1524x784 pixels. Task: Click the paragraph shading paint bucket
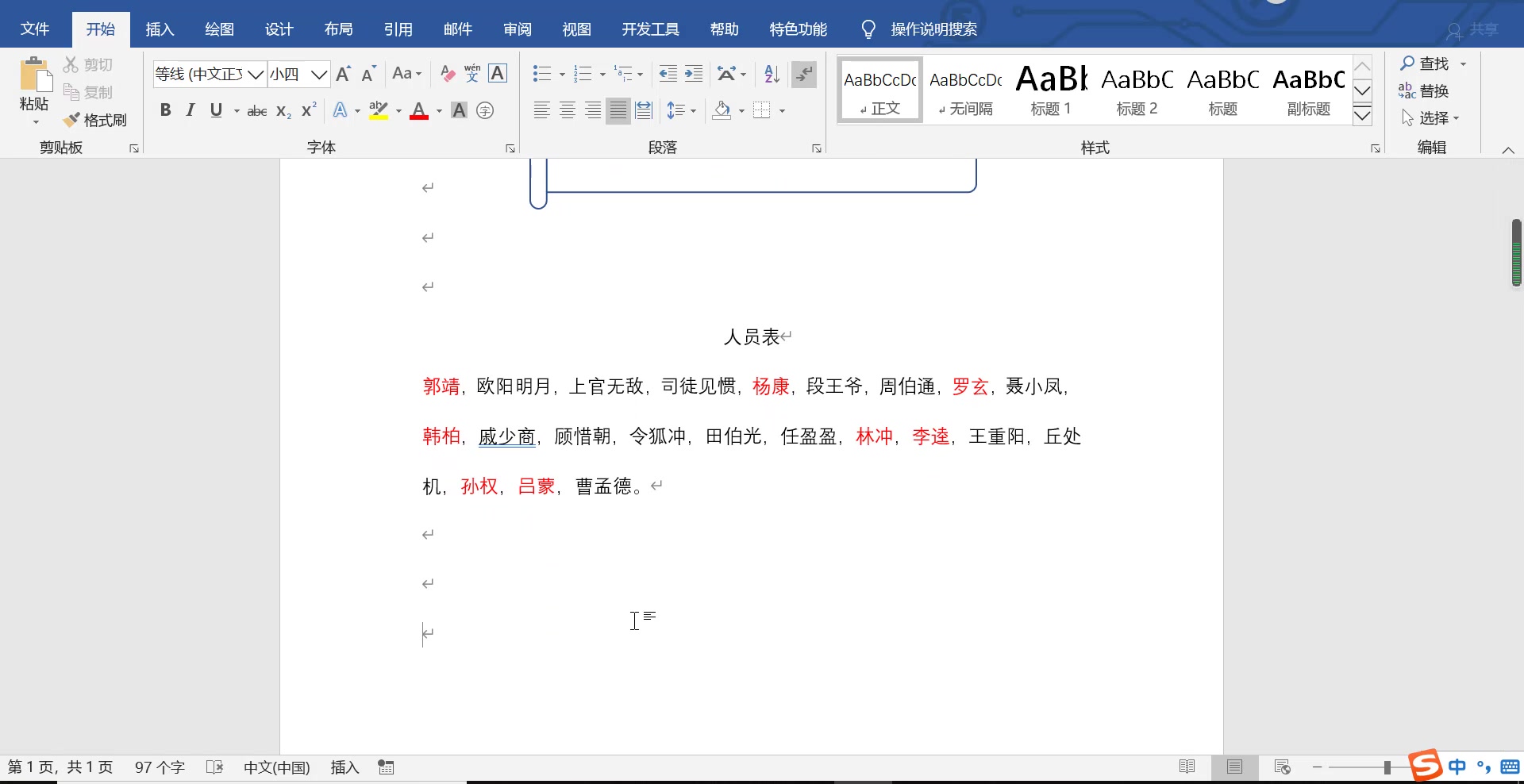[x=722, y=110]
